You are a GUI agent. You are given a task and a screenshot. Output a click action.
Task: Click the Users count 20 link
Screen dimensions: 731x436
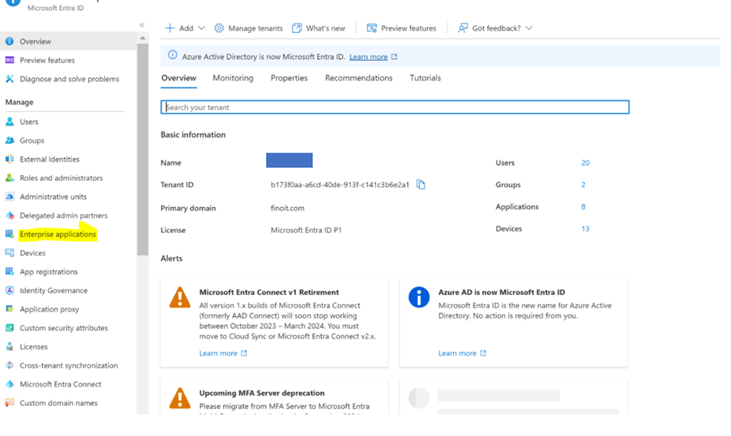pyautogui.click(x=585, y=163)
